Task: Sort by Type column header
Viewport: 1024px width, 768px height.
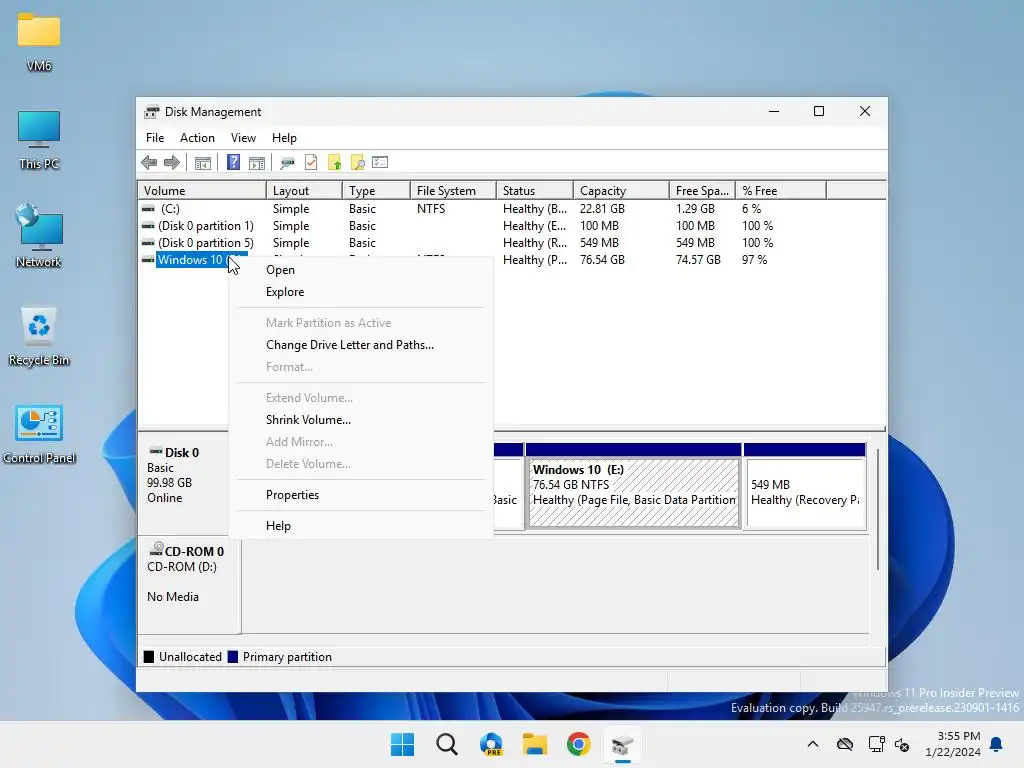Action: [376, 191]
